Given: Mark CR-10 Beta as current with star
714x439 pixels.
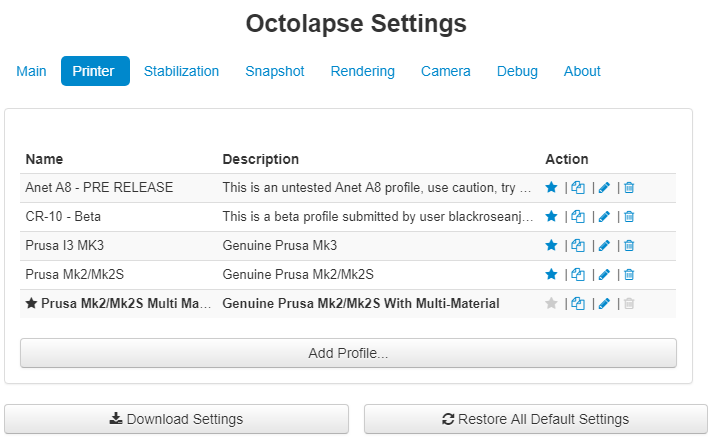Looking at the screenshot, I should click(552, 216).
